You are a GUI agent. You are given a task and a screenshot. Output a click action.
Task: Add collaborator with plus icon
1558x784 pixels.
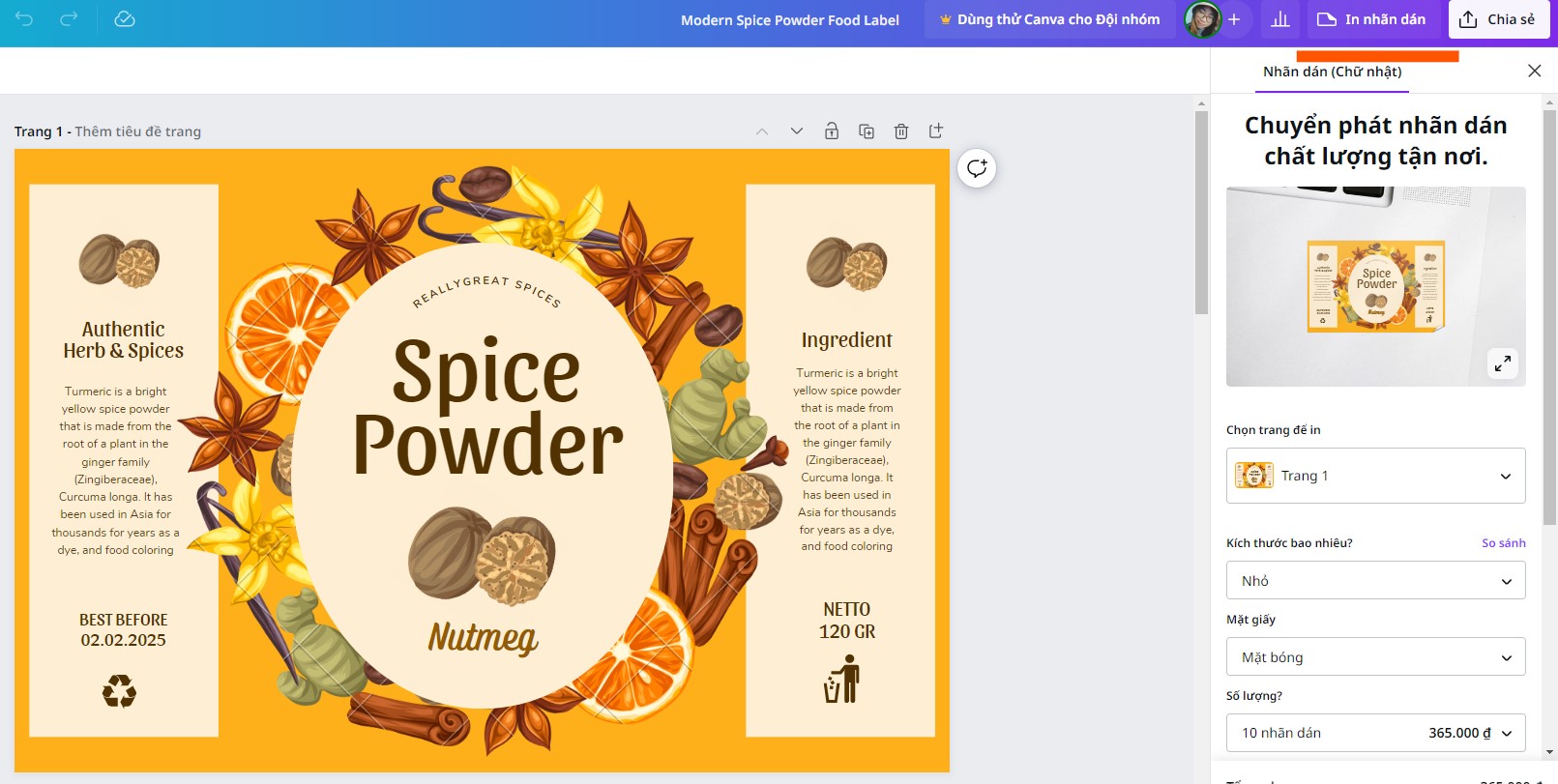coord(1234,19)
